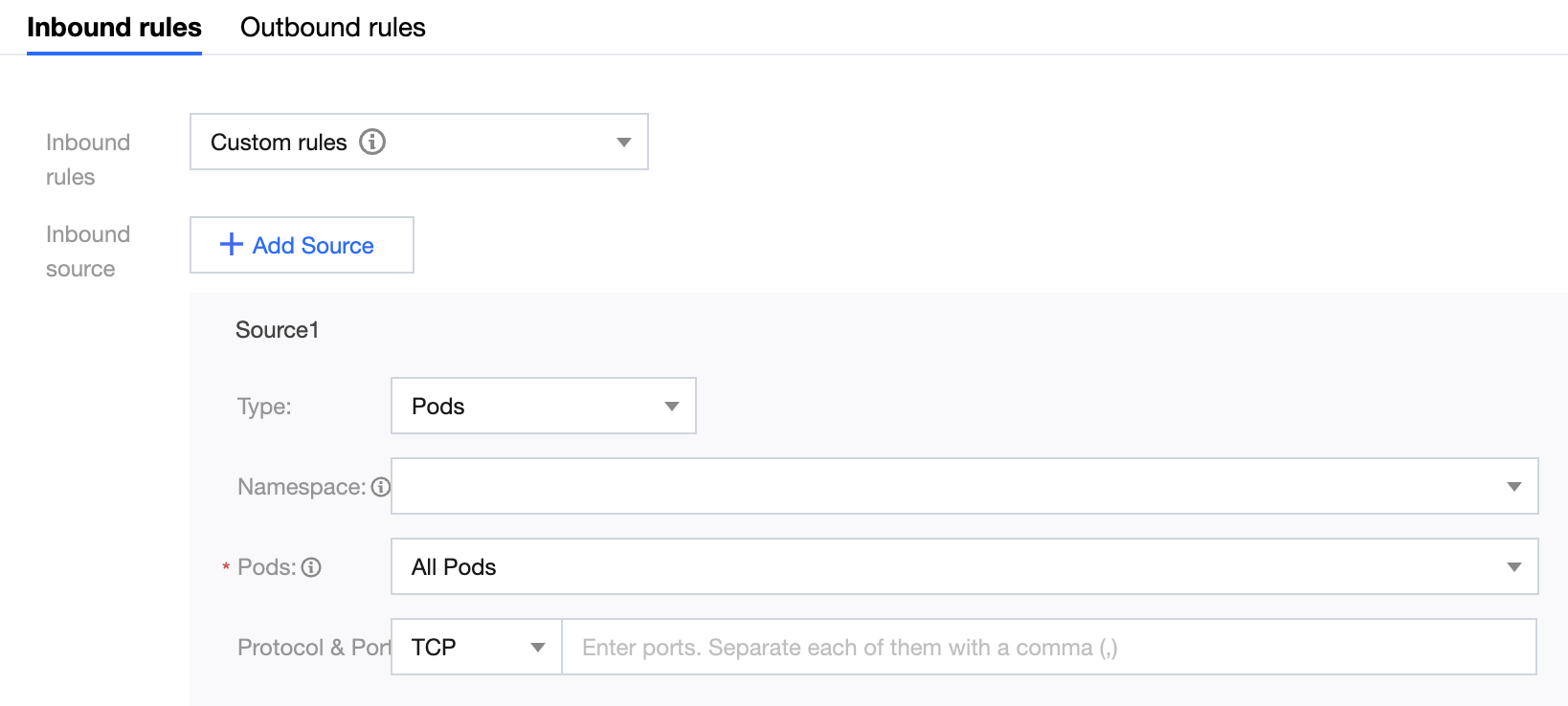Click the arrow icon of Custom rules dropdown
Image resolution: width=1568 pixels, height=706 pixels.
624,143
